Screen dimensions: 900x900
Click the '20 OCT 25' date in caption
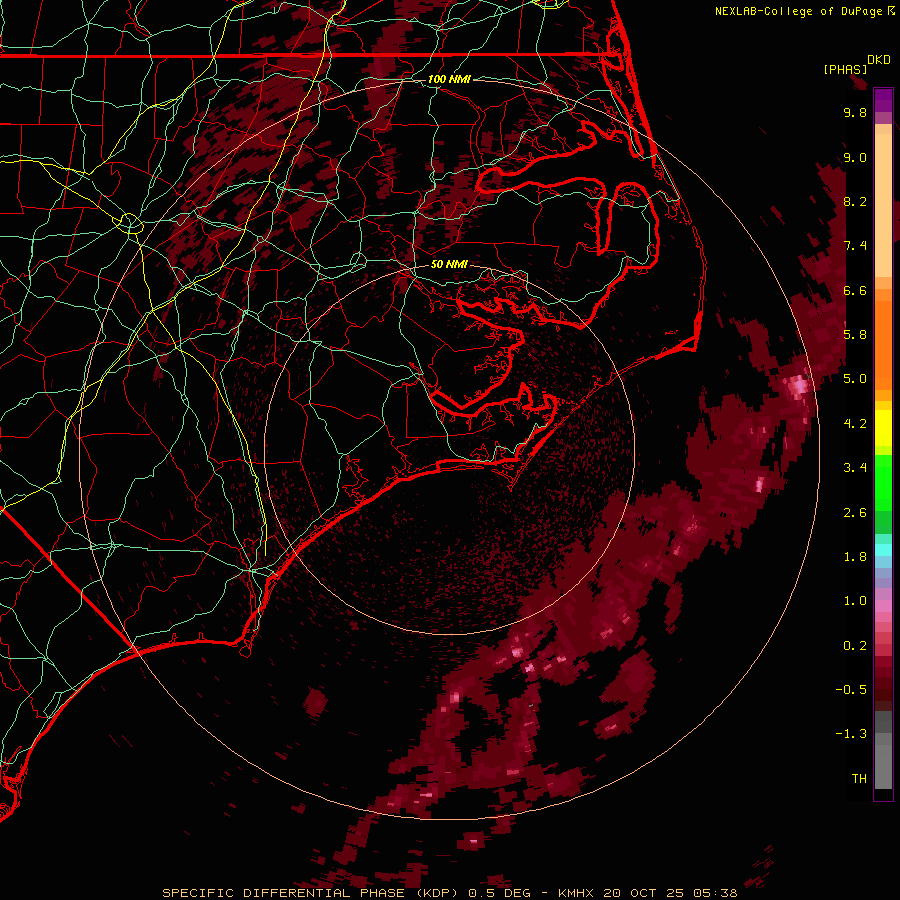[643, 893]
